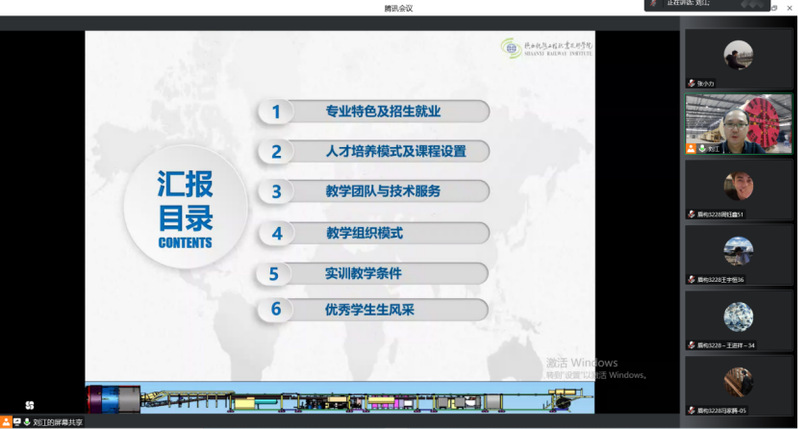Select the 王宇恒36 participant tile
Screen dimensions: 798x429
click(x=738, y=254)
